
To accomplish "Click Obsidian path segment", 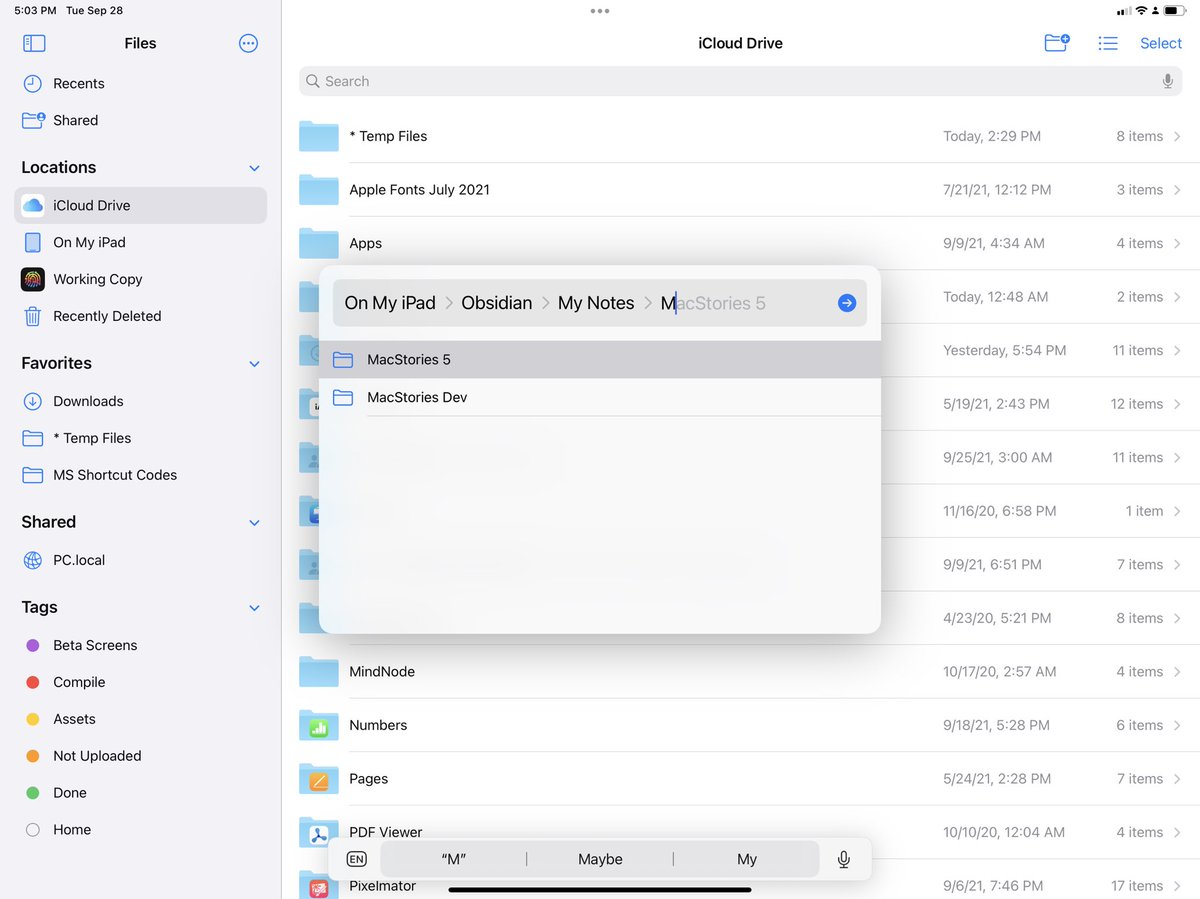I will pyautogui.click(x=496, y=303).
